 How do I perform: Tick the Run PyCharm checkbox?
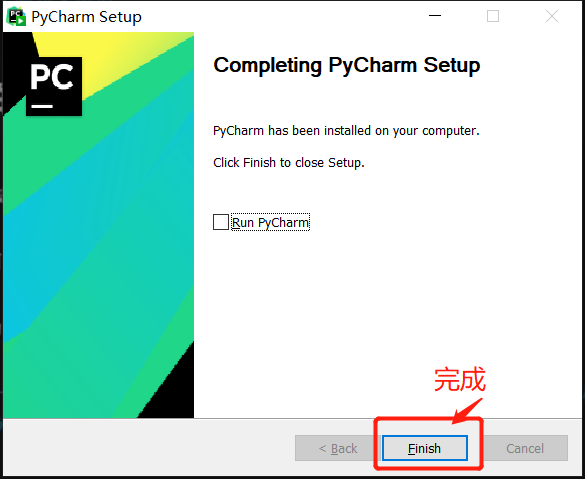[x=221, y=222]
